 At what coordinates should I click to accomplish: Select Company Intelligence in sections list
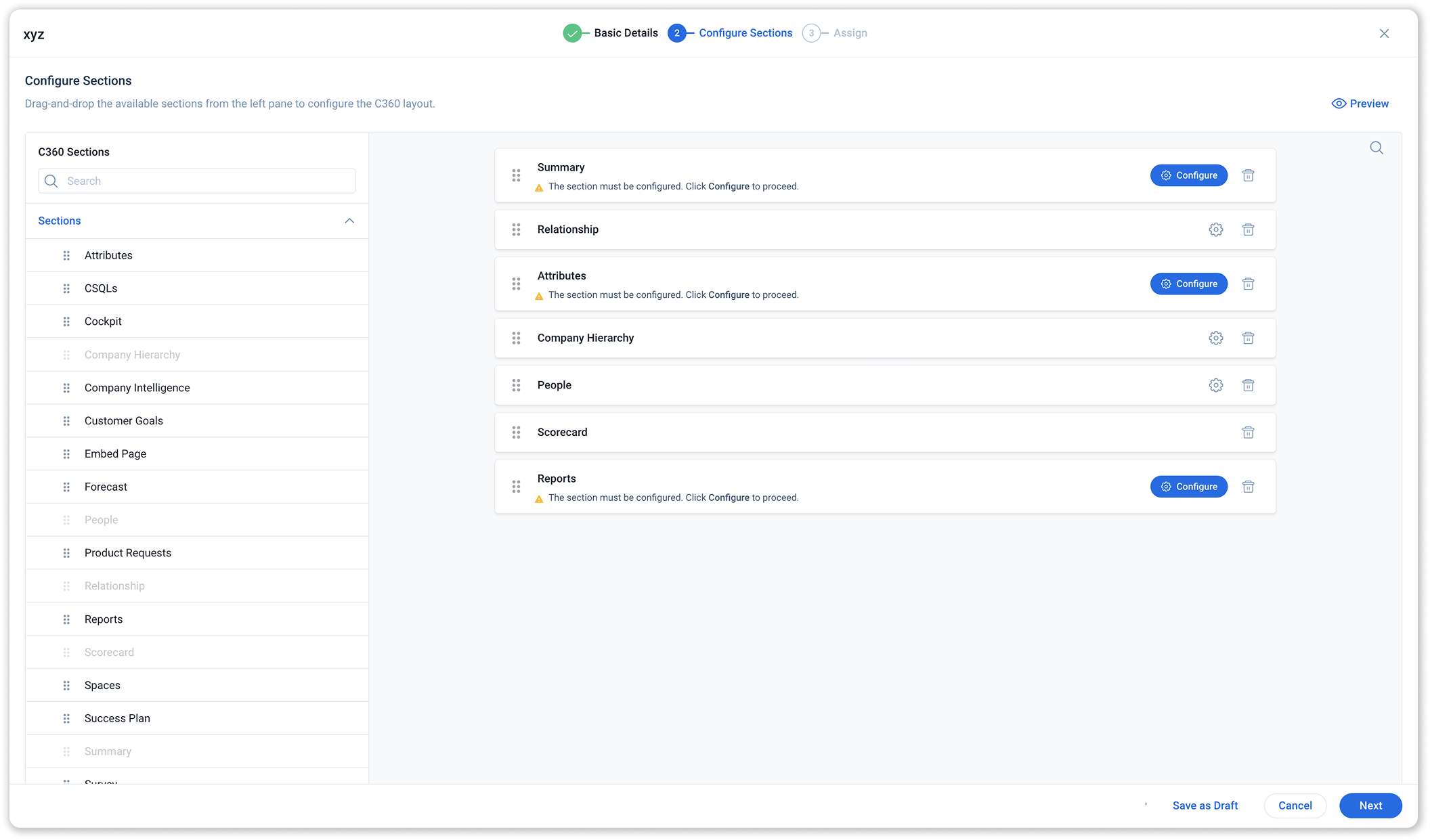click(197, 388)
